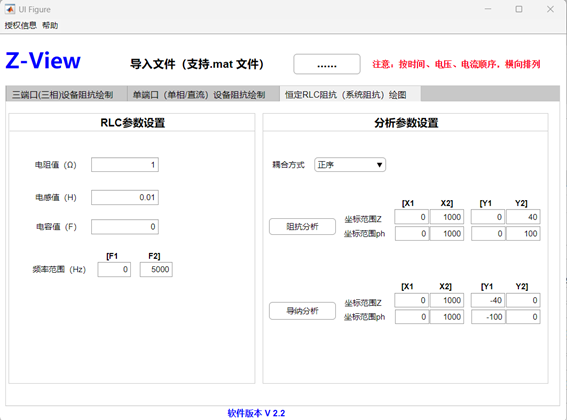Click impedance 坐标范围Z X1 field
Screen dimensions: 567x420
coord(412,217)
